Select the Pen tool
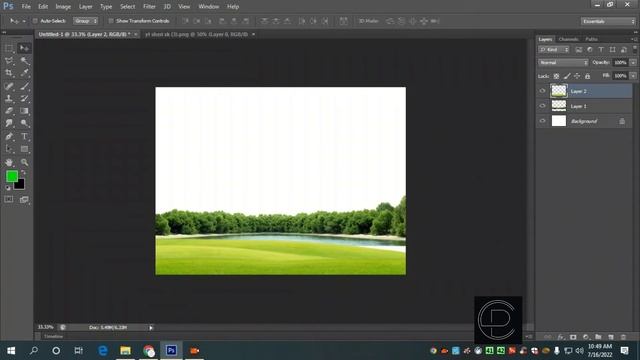 pyautogui.click(x=9, y=136)
